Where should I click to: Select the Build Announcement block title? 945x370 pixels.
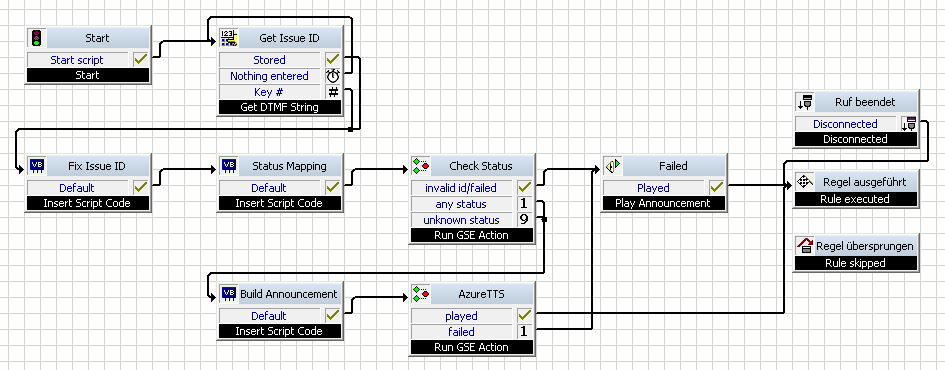click(289, 294)
